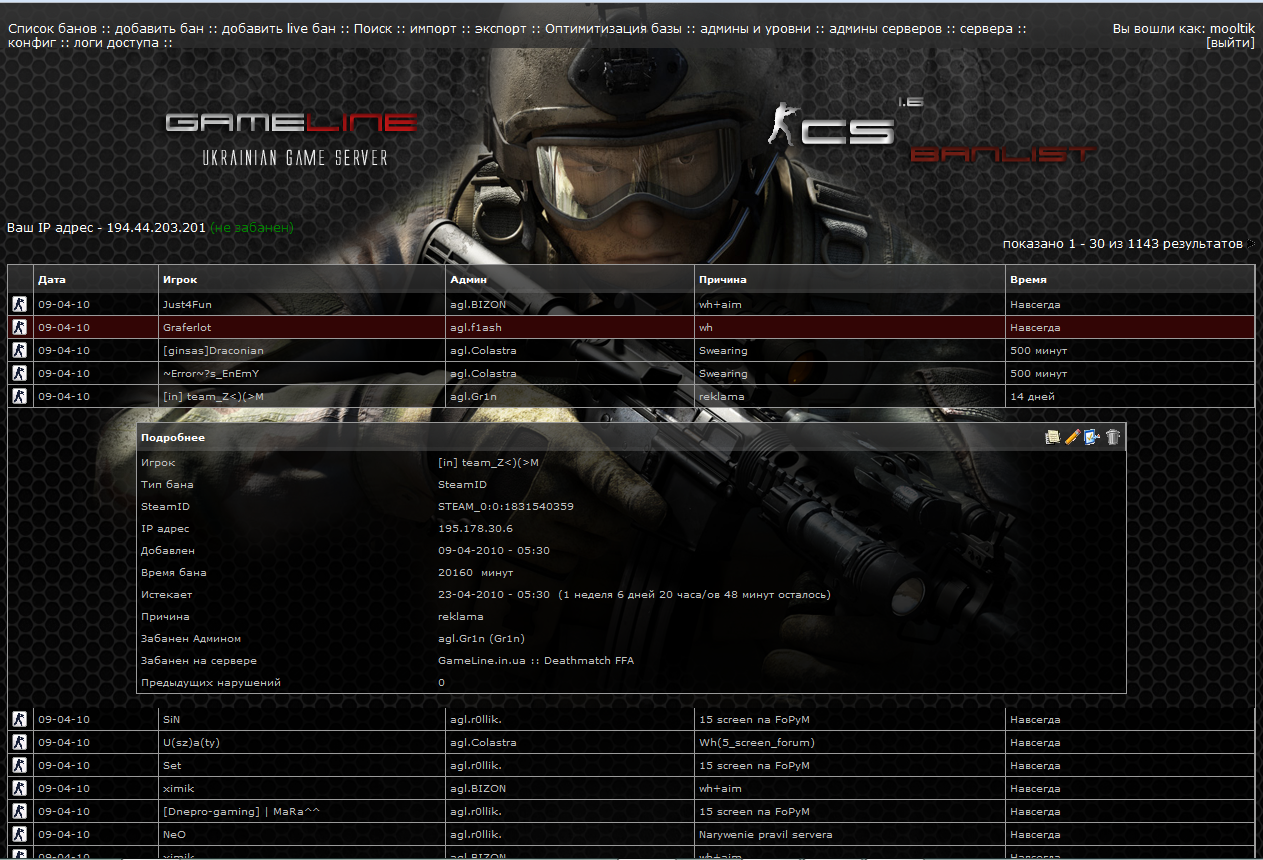1263x860 pixels.
Task: Click player [Dnepro-gaming] | MaRa^^ cell
Action: click(240, 811)
